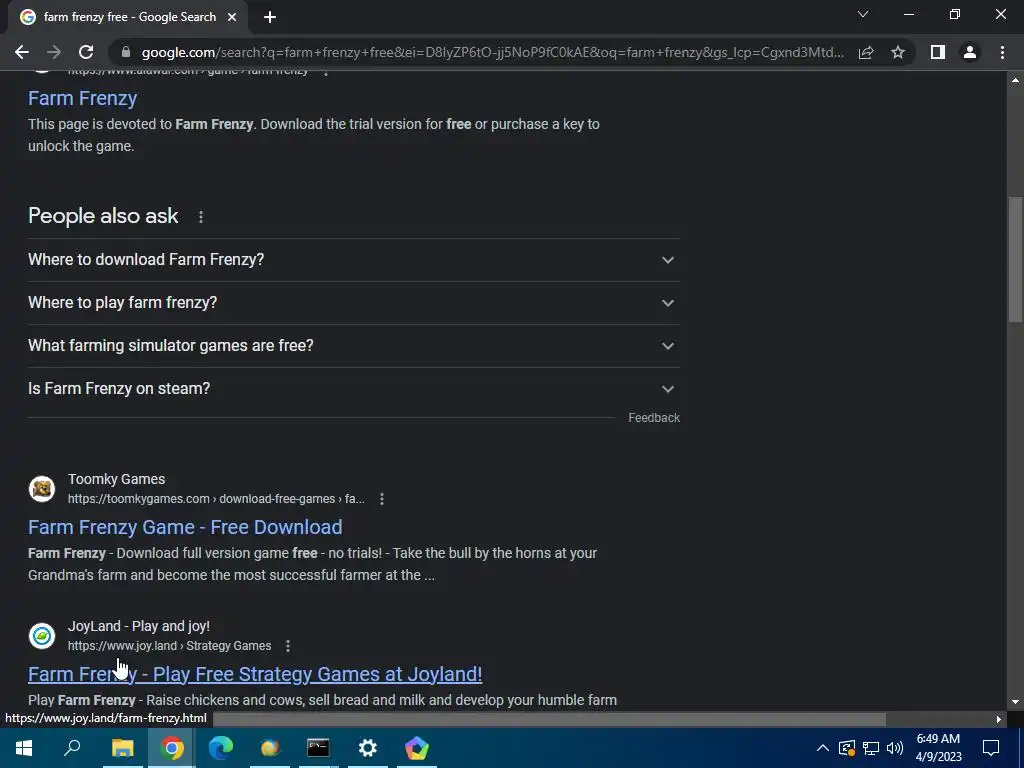Expand 'What farming simulator games are free?'
The width and height of the screenshot is (1024, 768).
[353, 346]
